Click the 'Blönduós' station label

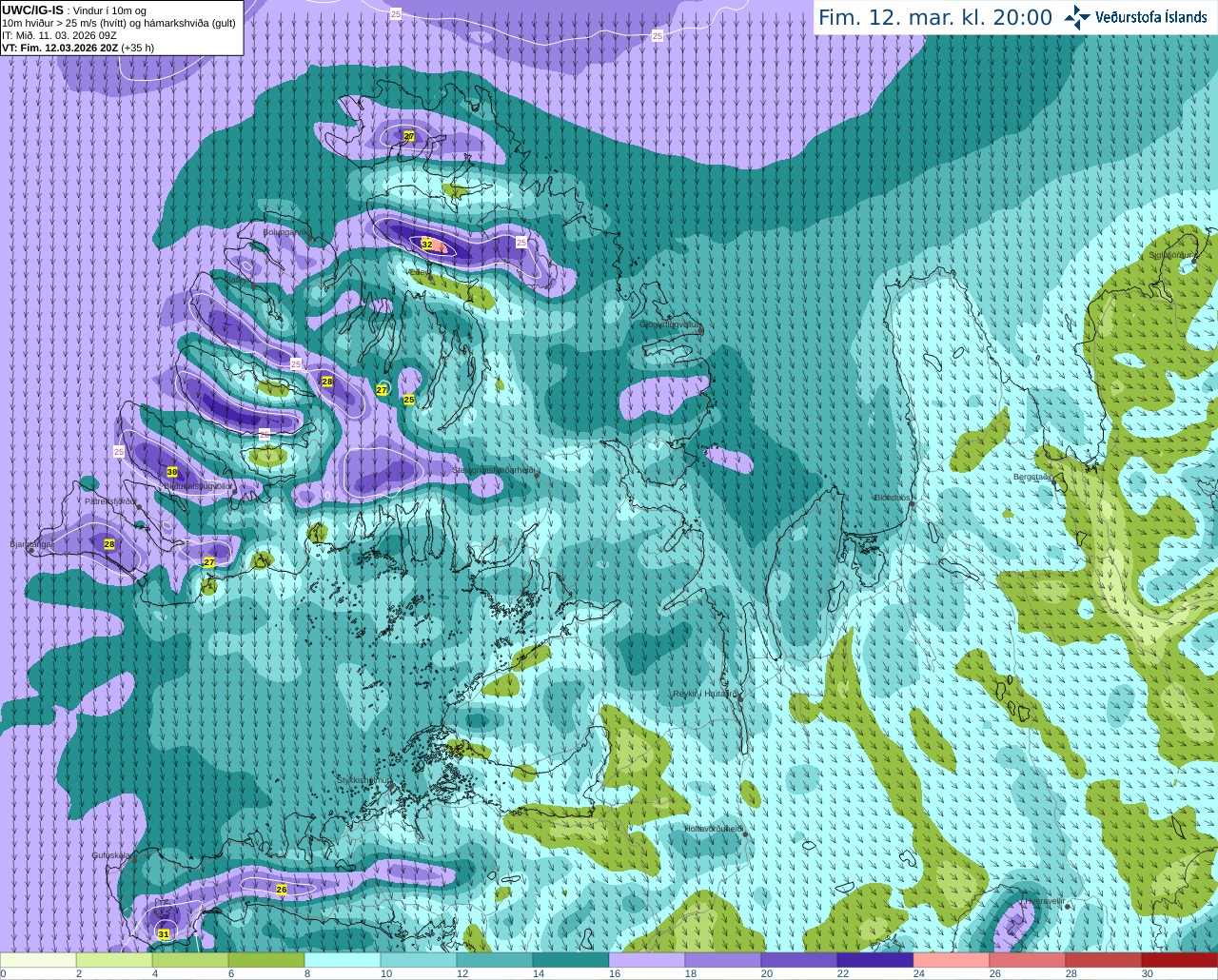coord(893,498)
